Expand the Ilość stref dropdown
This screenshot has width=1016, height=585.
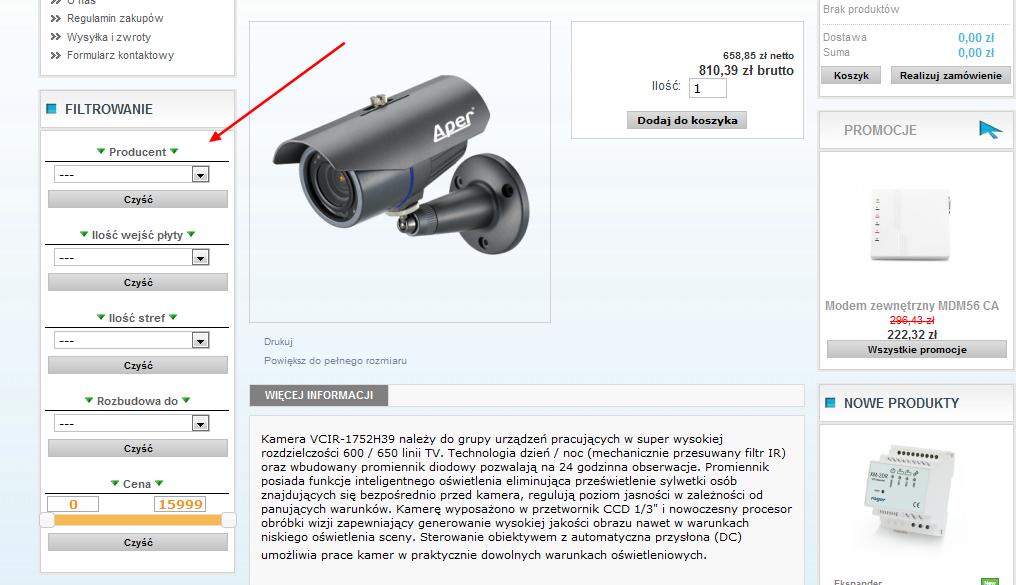point(132,340)
